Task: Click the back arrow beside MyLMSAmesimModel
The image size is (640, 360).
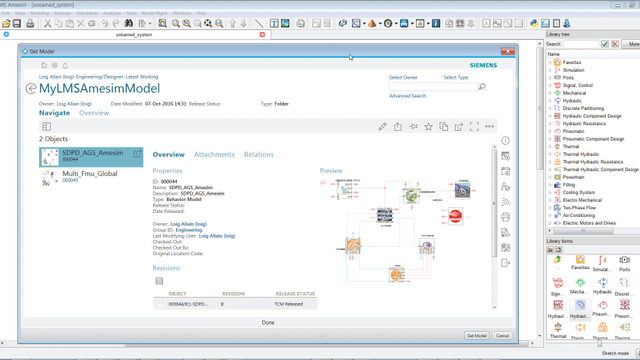Action: coord(31,89)
